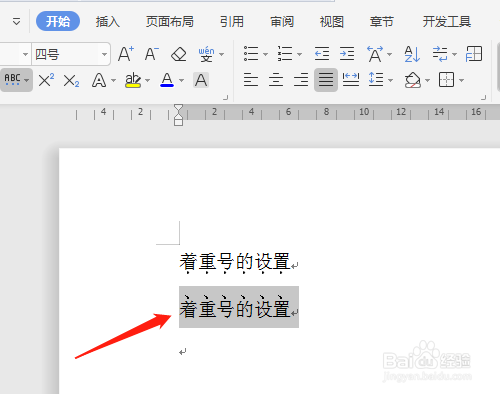Viewport: 500px width, 394px height.
Task: Align text to the right
Action: pos(301,80)
